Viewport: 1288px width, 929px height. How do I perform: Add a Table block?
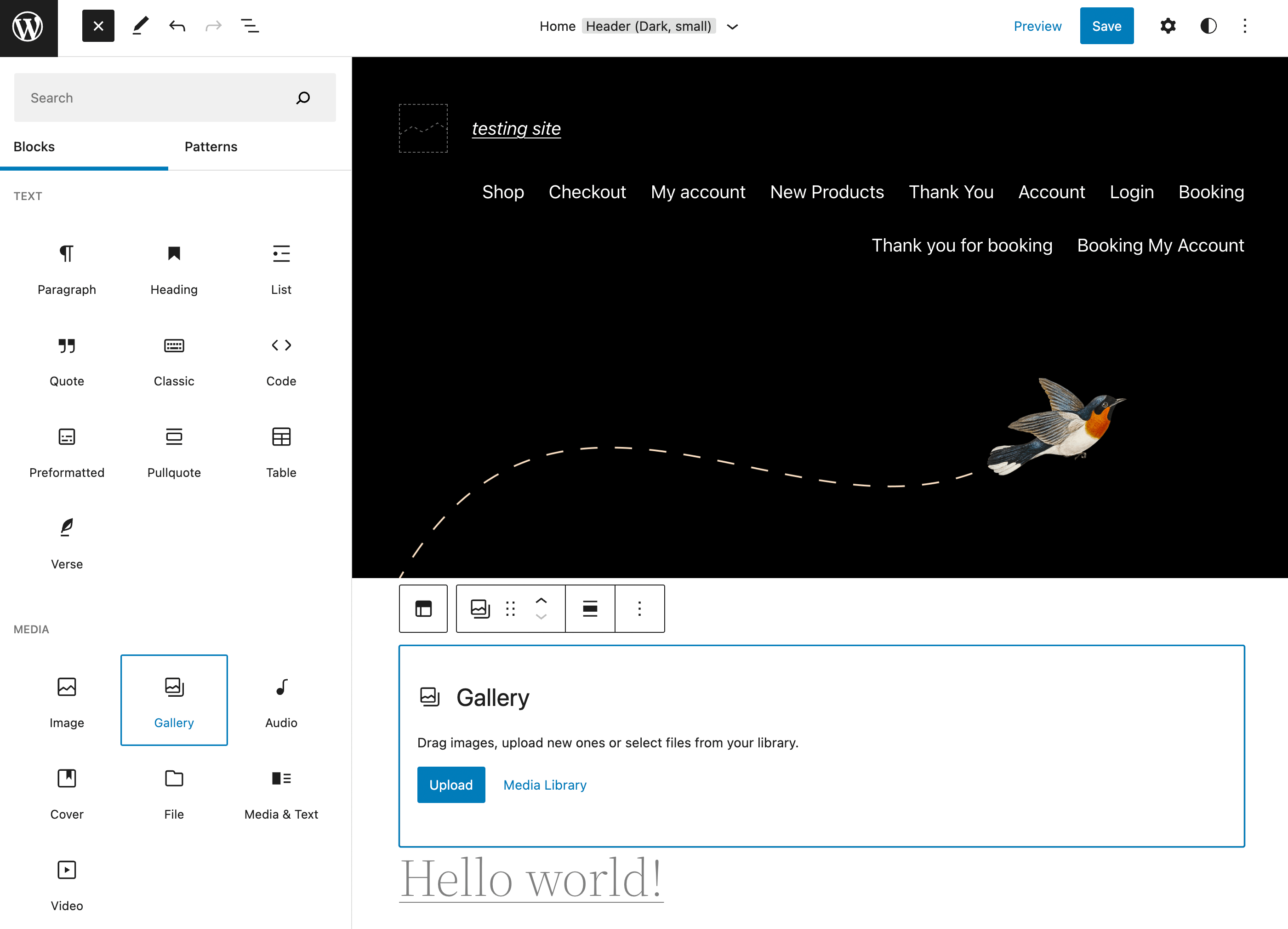pos(281,452)
